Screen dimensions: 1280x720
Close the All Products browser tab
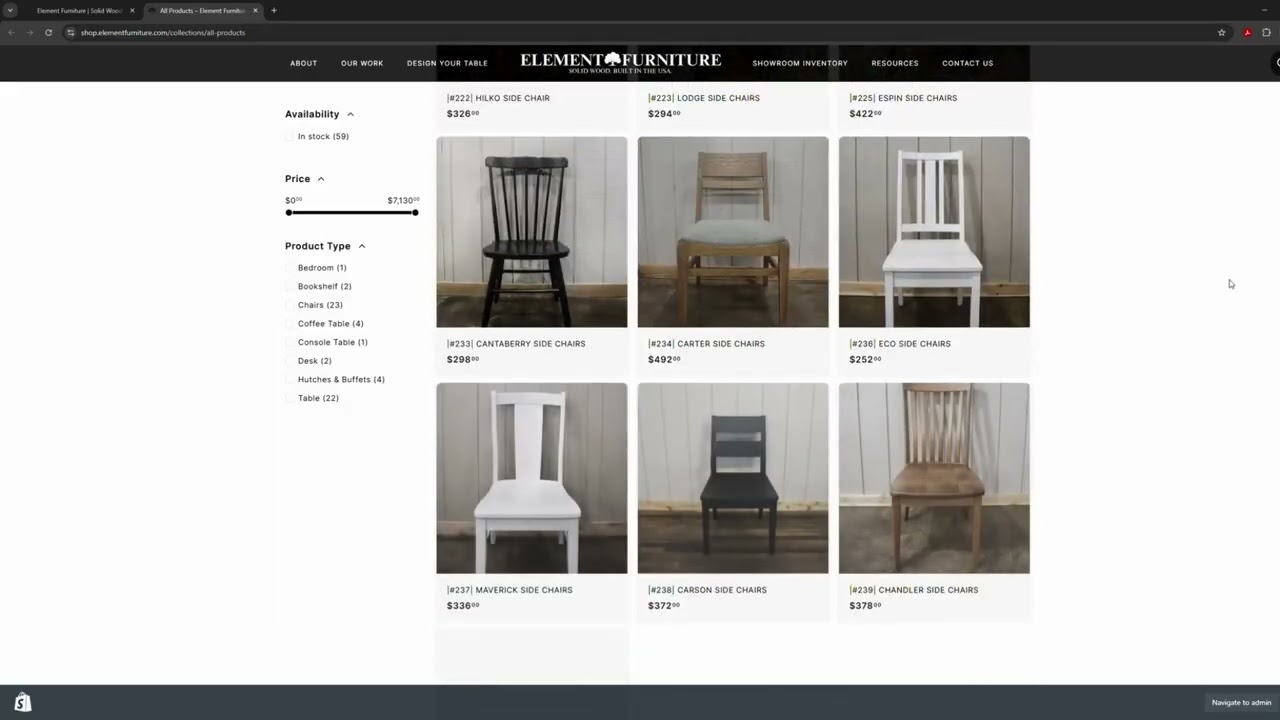click(255, 10)
